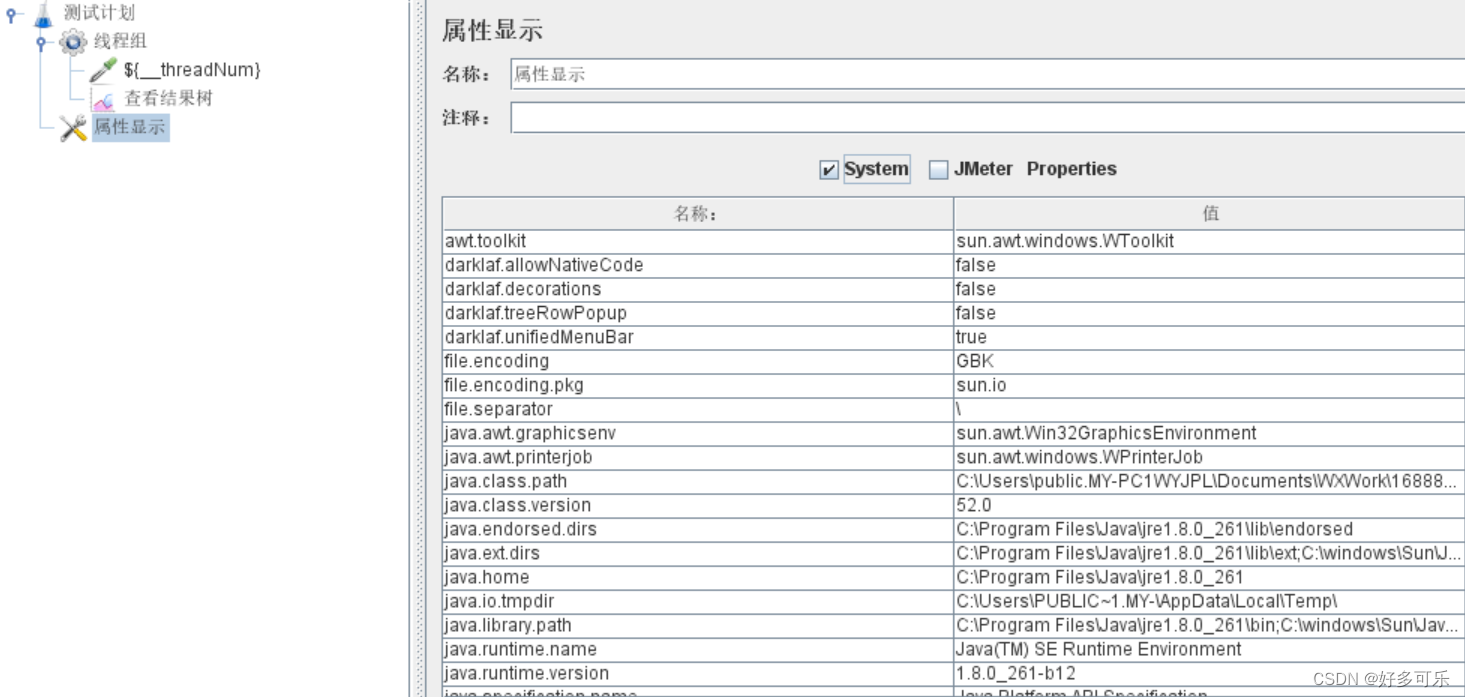Click the sun.awt.windows.WPrinterJob value

1209,457
